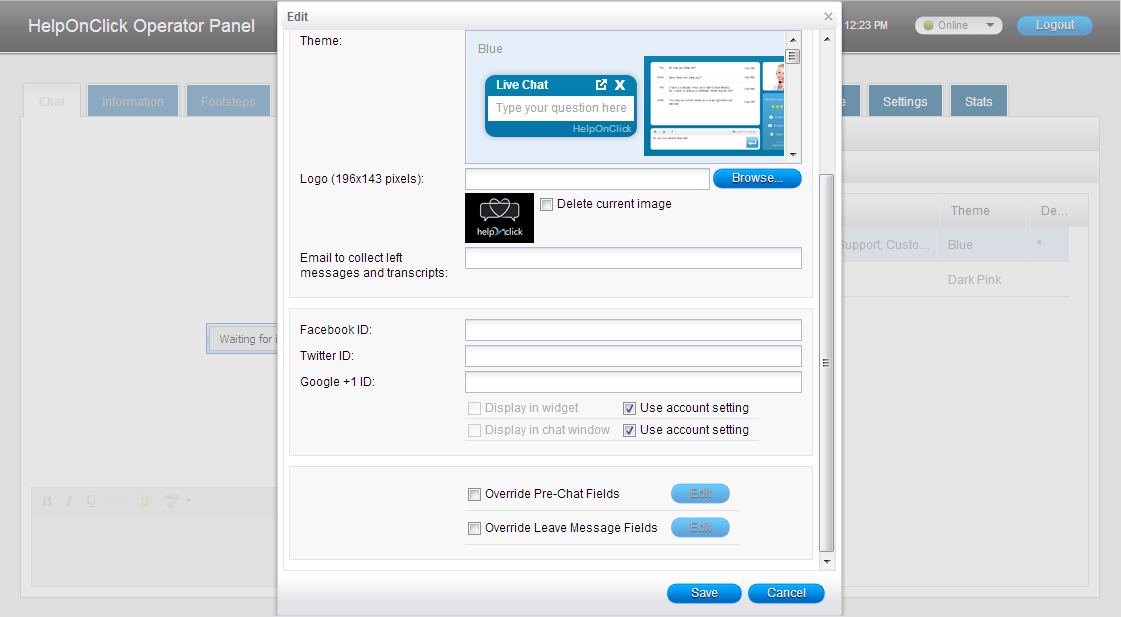Toggle Use account setting for widget display
Viewport: 1121px width, 617px height.
point(629,408)
